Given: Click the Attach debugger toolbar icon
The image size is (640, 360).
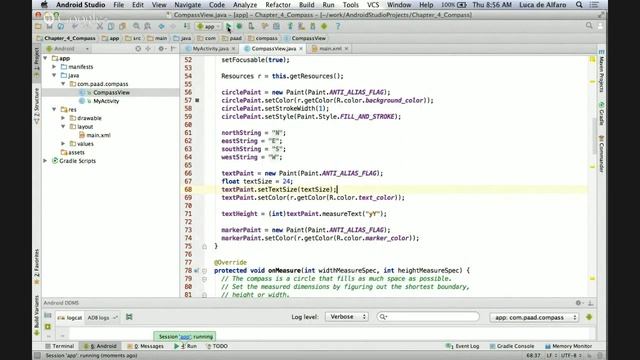Looking at the screenshot, I should click(251, 27).
